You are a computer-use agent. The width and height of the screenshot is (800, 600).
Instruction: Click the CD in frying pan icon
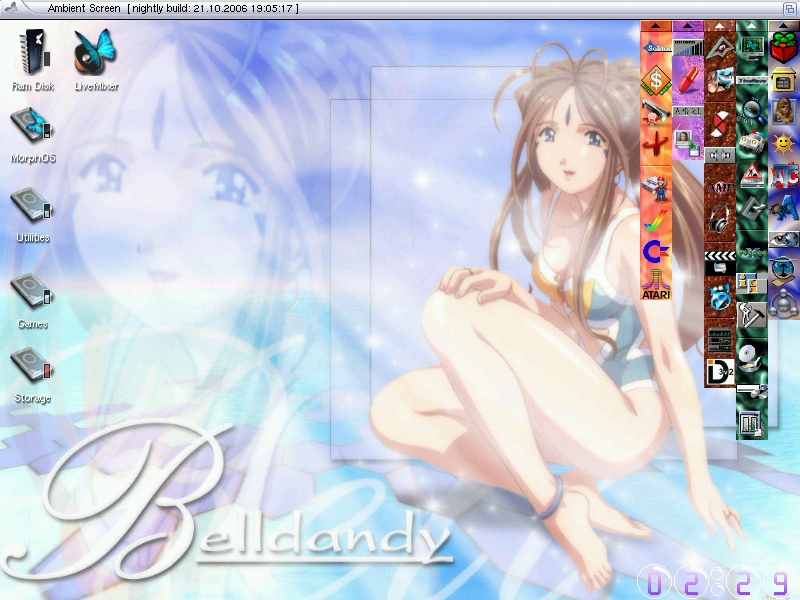(x=752, y=357)
